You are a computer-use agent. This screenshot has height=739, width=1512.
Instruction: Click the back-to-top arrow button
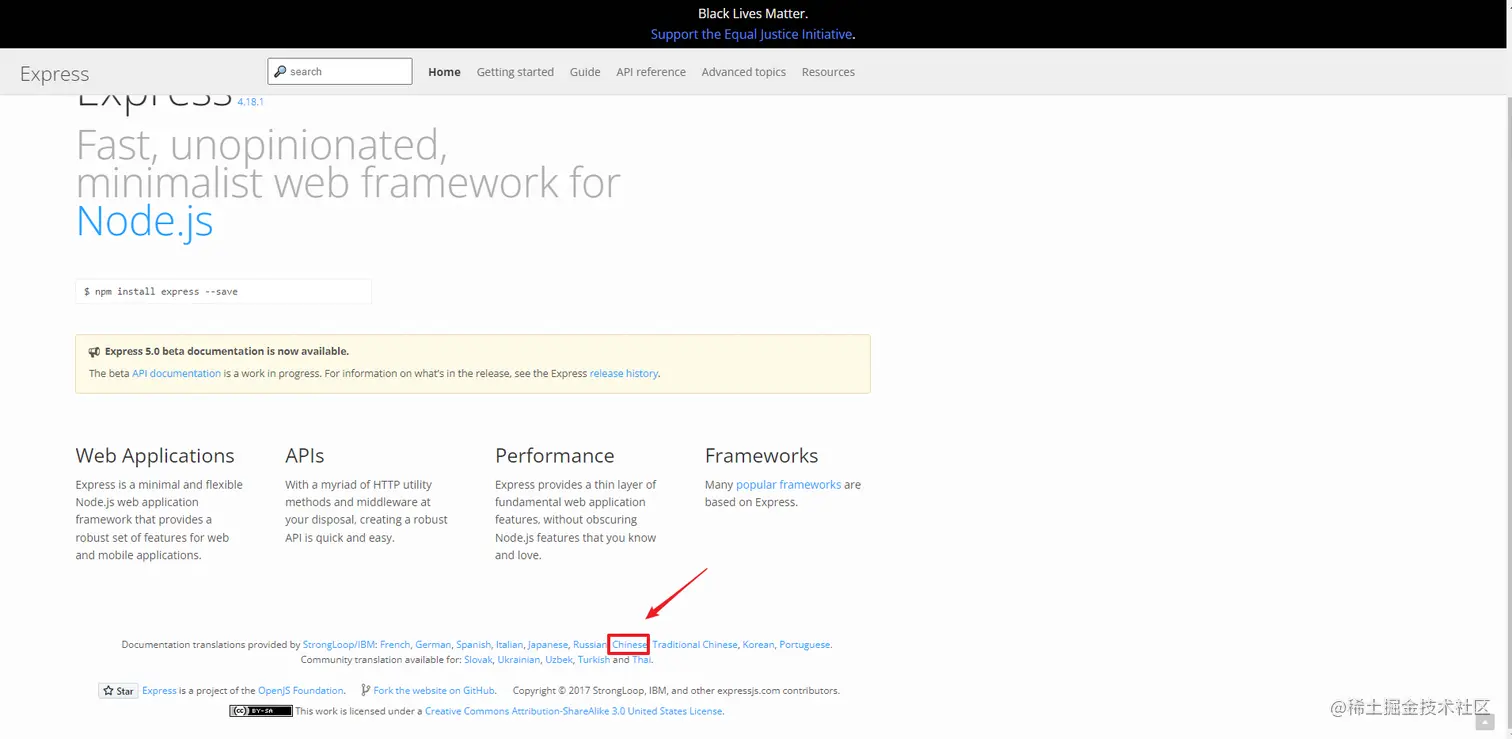coord(1485,722)
